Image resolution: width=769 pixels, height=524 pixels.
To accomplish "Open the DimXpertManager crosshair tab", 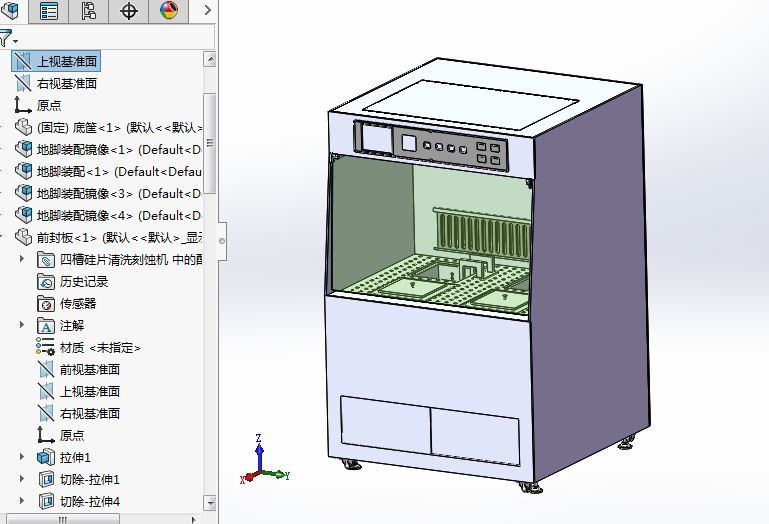I will tap(128, 11).
